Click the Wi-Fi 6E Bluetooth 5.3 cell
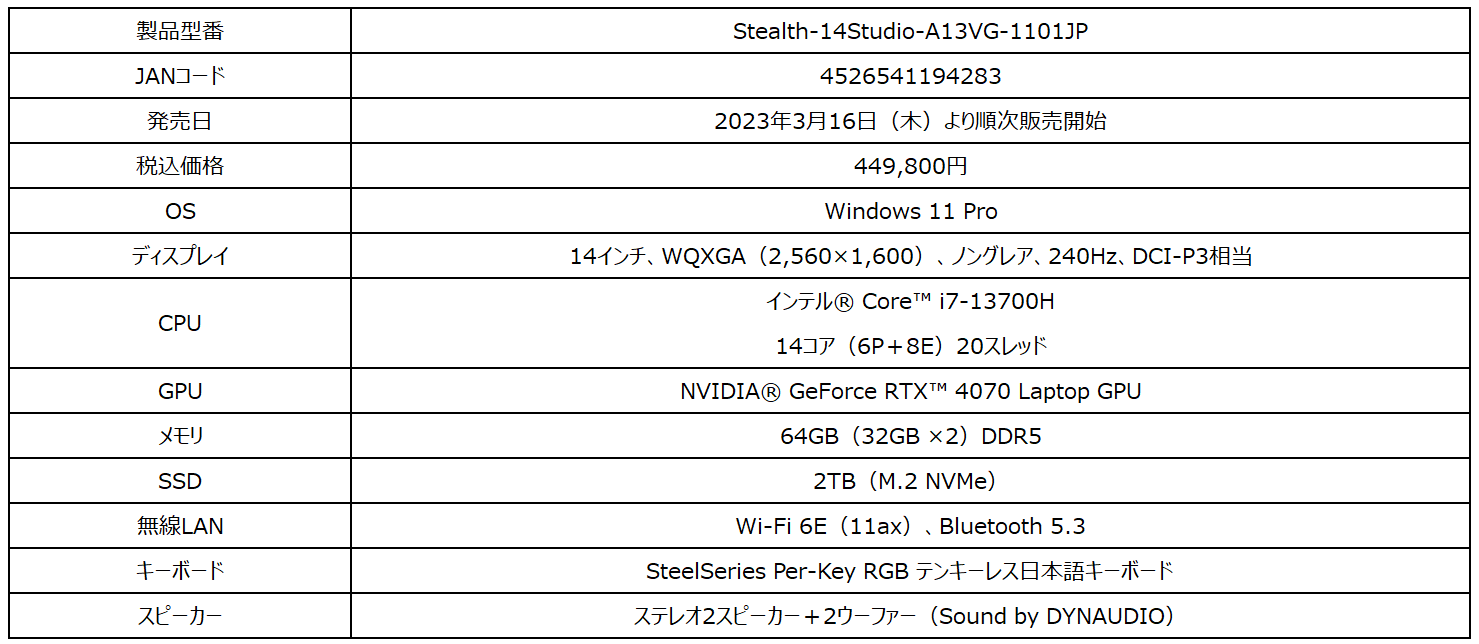The height and width of the screenshot is (644, 1479). click(x=910, y=526)
